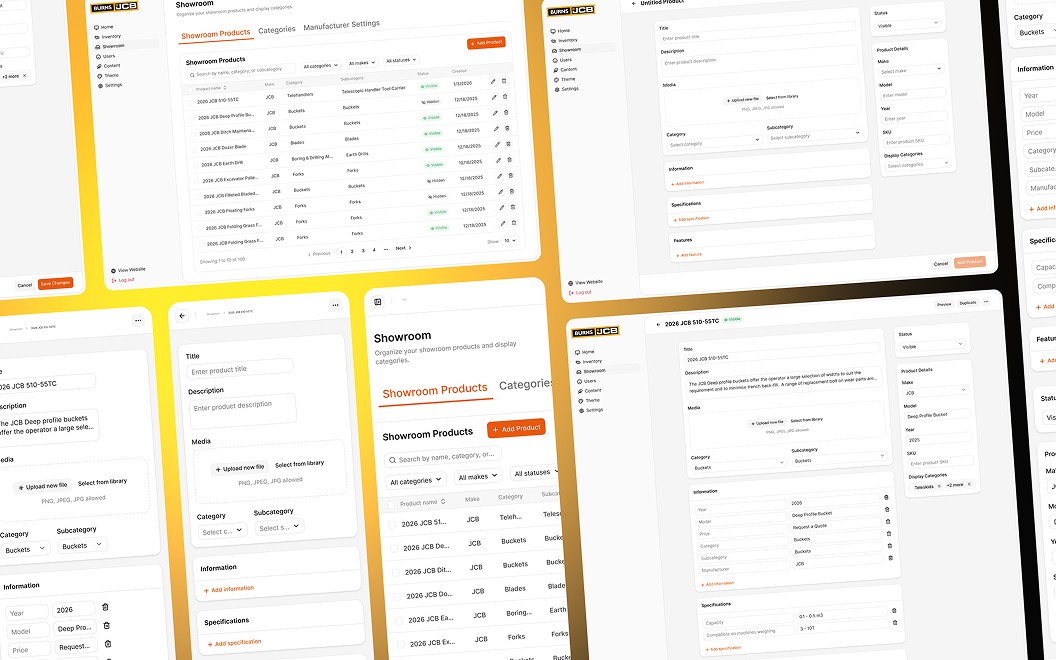Click Add Product in the mobile Showroom view

tap(516, 428)
